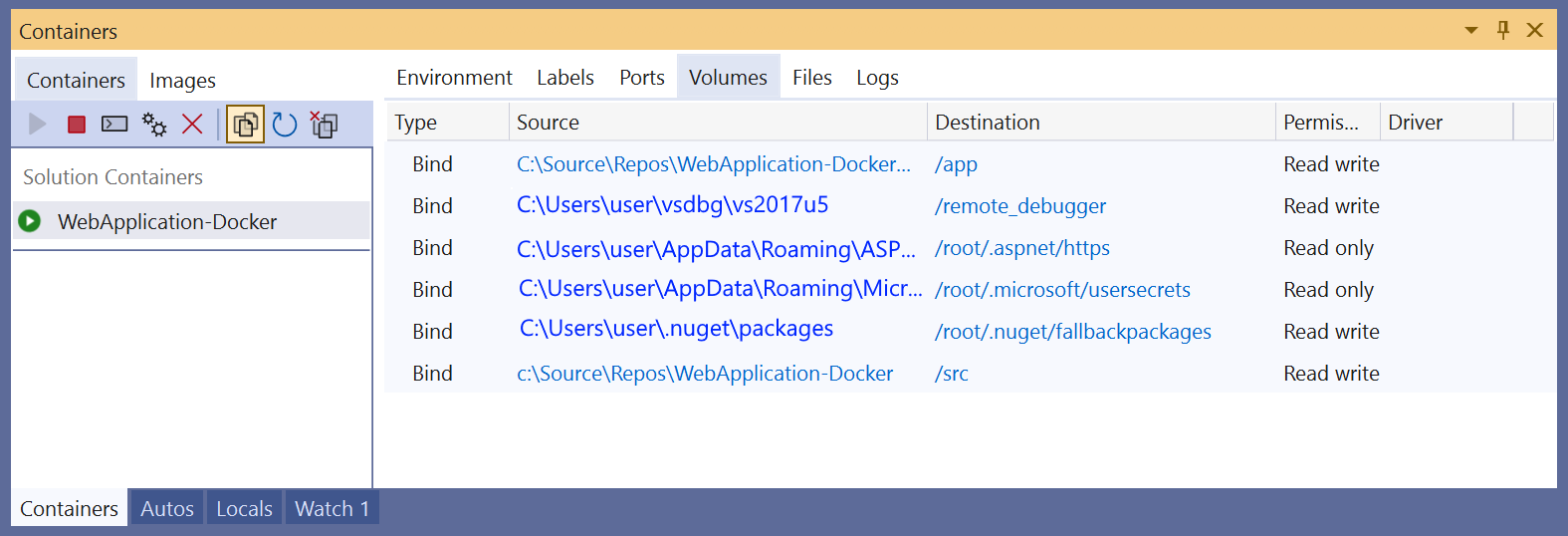This screenshot has height=536, width=1568.
Task: Open window position dropdown arrow
Action: point(1471,31)
